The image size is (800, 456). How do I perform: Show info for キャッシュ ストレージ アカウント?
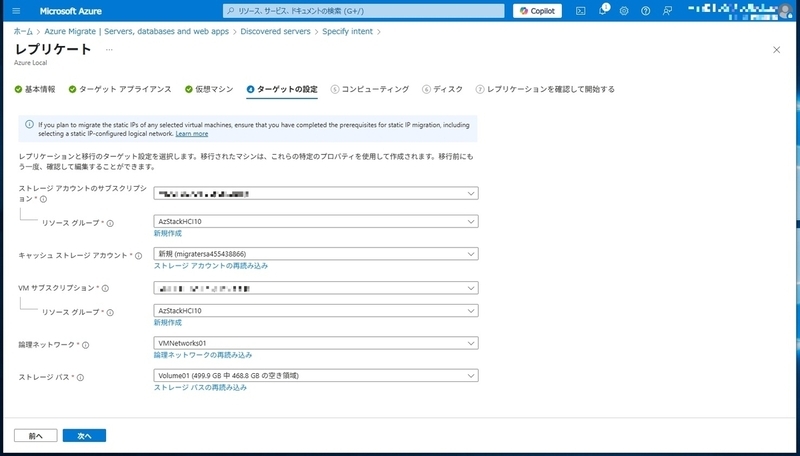point(138,256)
